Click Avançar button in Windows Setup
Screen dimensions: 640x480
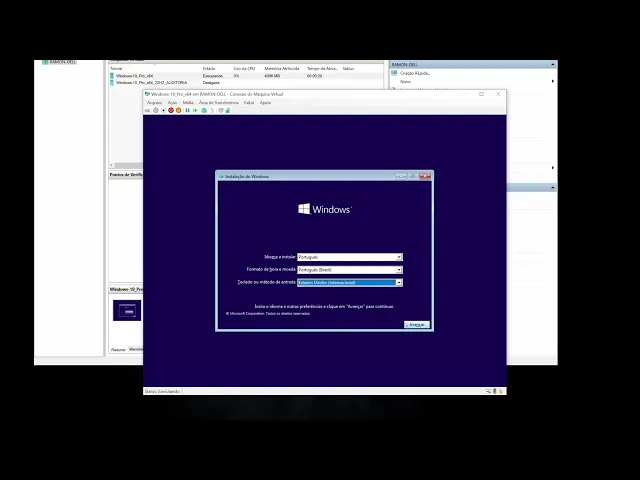tap(416, 324)
